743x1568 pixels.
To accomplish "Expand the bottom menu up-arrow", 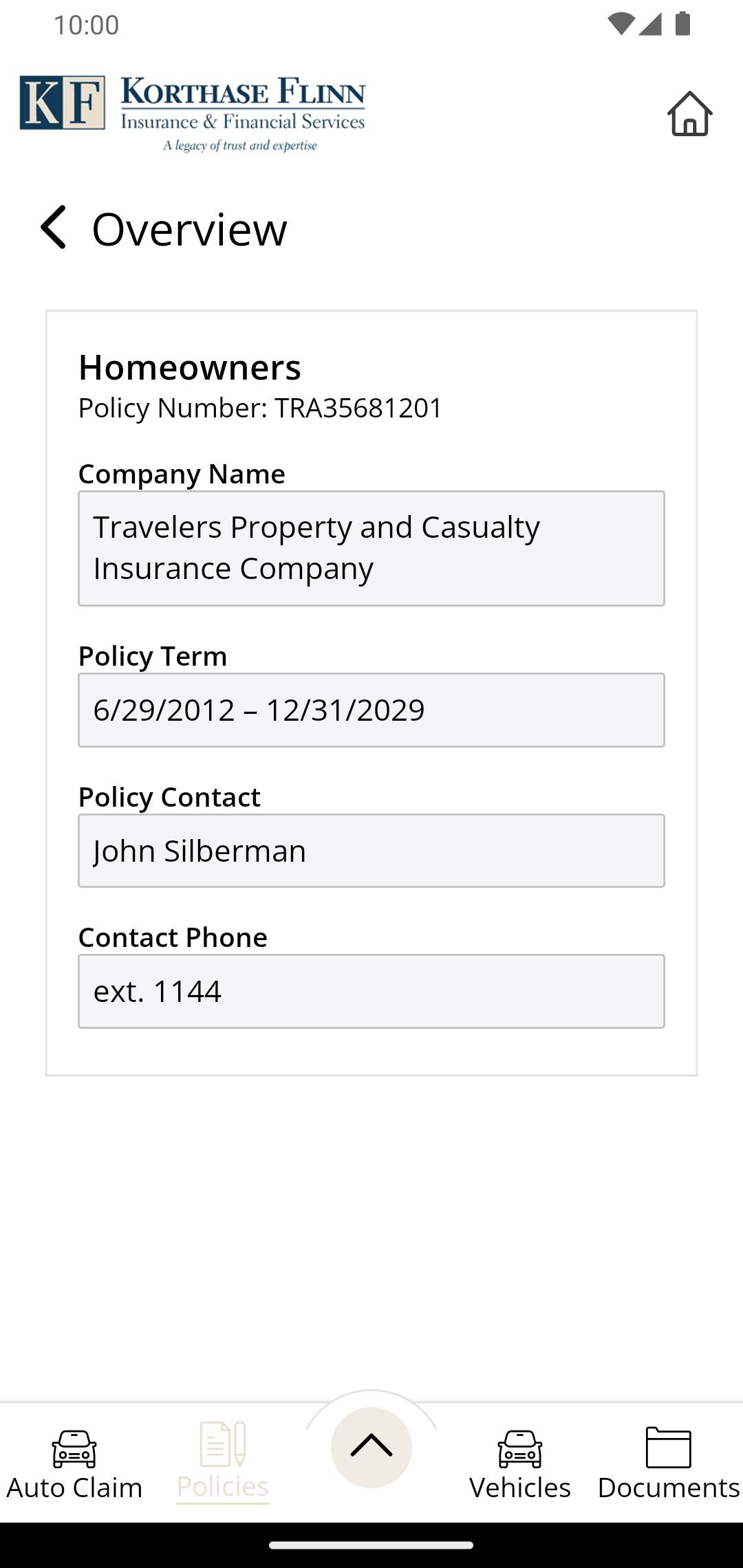I will [x=371, y=1447].
